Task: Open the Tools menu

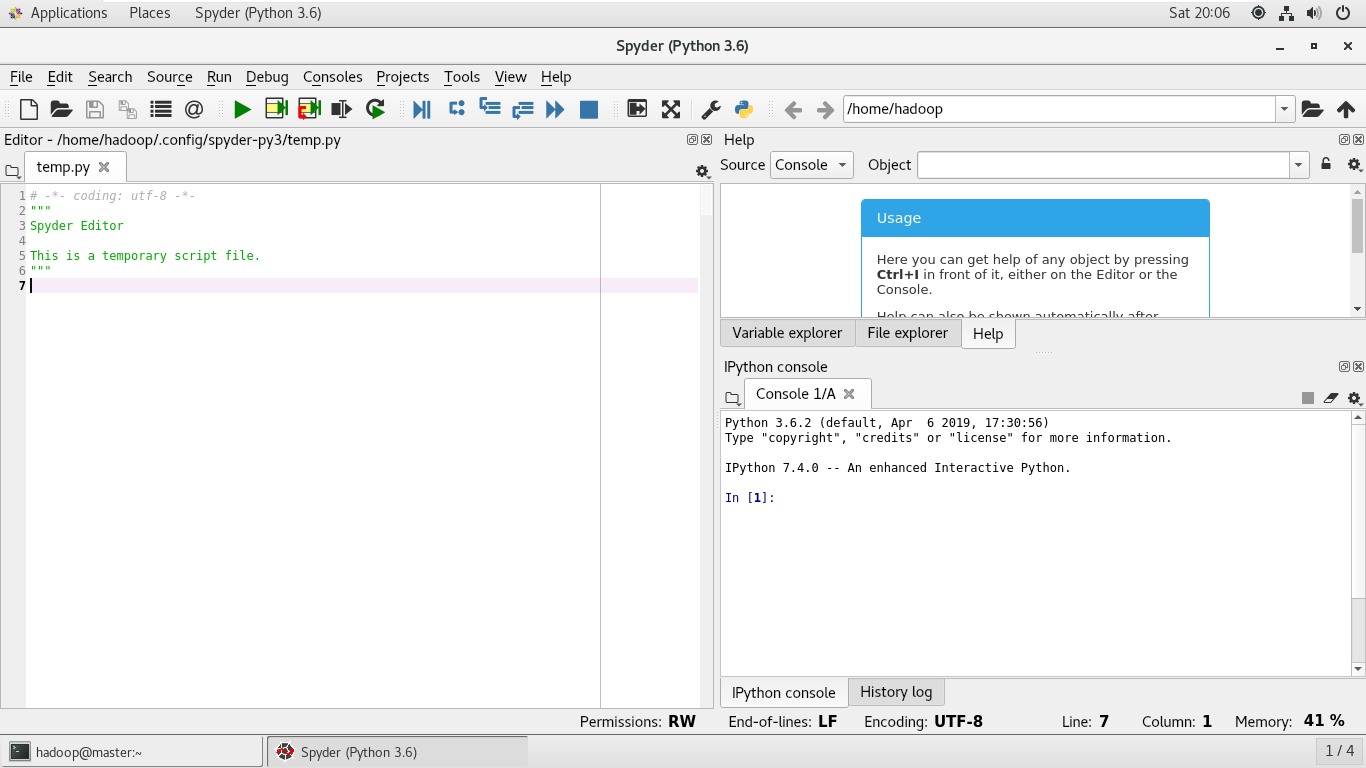Action: pyautogui.click(x=462, y=77)
